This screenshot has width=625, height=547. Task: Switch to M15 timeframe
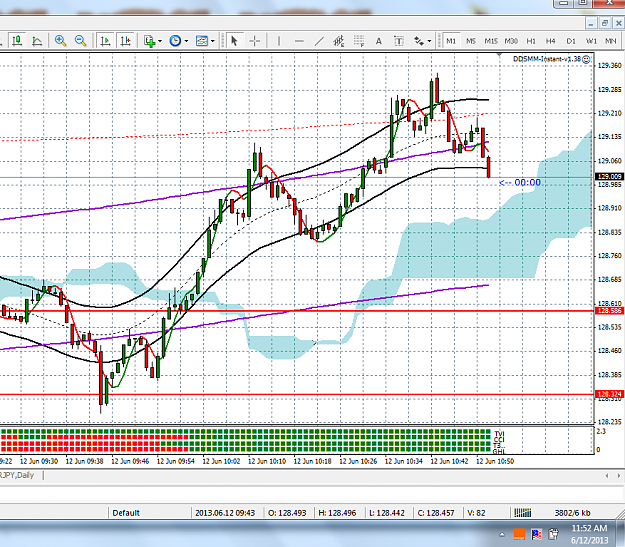click(x=491, y=41)
